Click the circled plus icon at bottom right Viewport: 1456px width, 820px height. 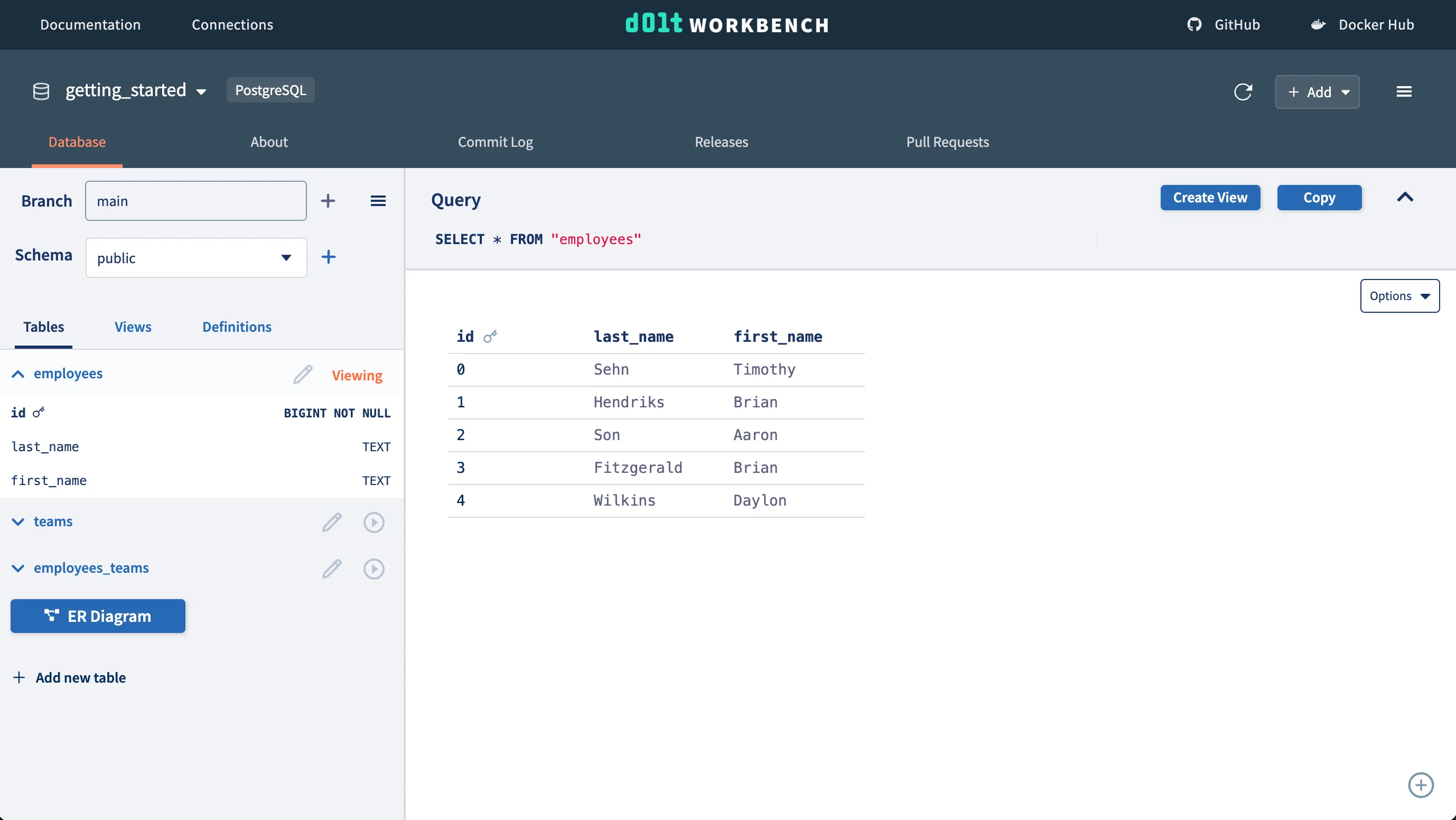[1420, 785]
